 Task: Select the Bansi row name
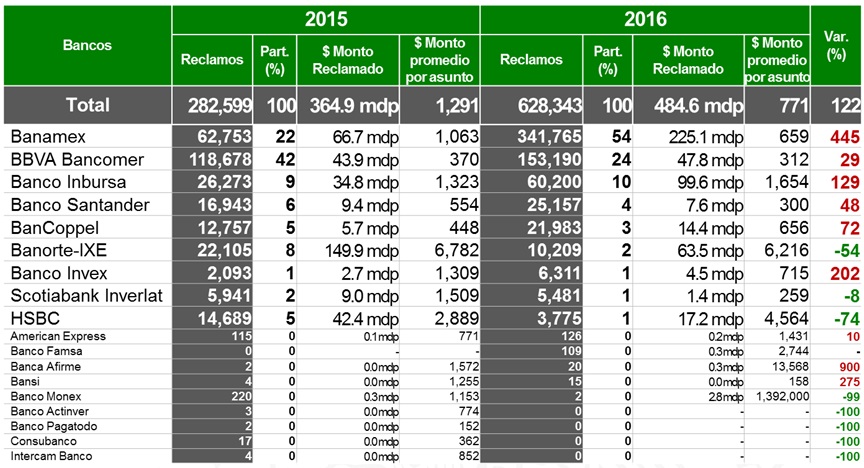click(25, 381)
